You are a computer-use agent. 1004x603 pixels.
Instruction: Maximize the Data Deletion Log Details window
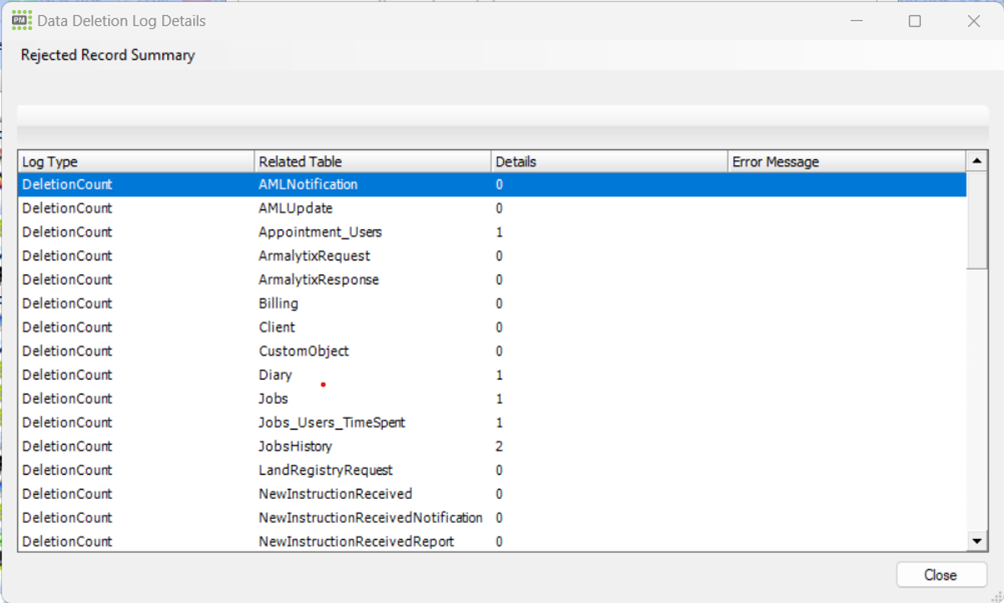click(x=914, y=21)
